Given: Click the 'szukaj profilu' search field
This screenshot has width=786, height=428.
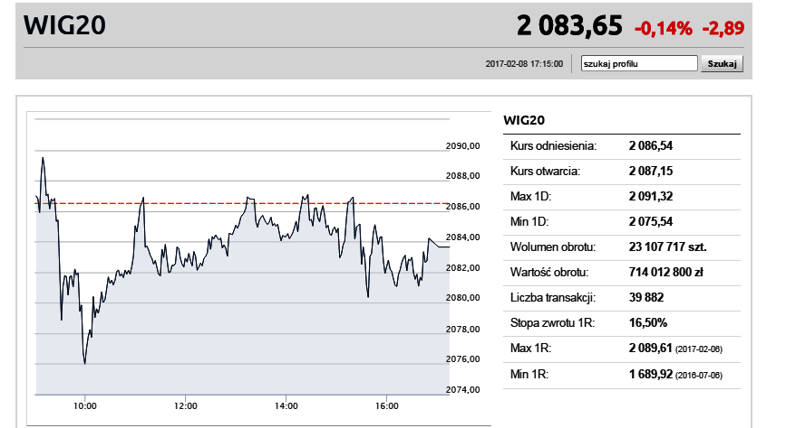Looking at the screenshot, I should pos(639,63).
